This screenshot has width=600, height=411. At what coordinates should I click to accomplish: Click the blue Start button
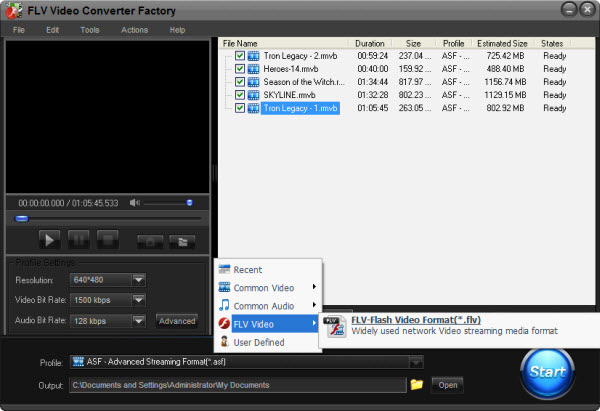pyautogui.click(x=548, y=372)
